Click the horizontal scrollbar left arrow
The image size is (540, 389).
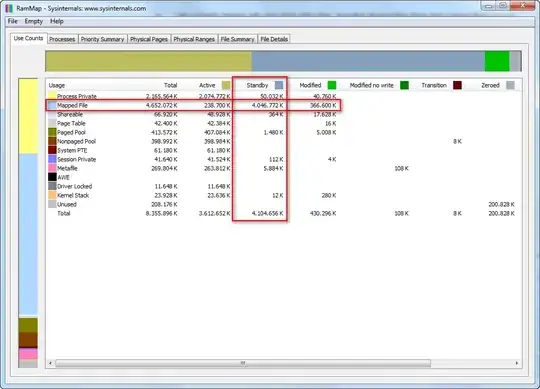point(51,363)
